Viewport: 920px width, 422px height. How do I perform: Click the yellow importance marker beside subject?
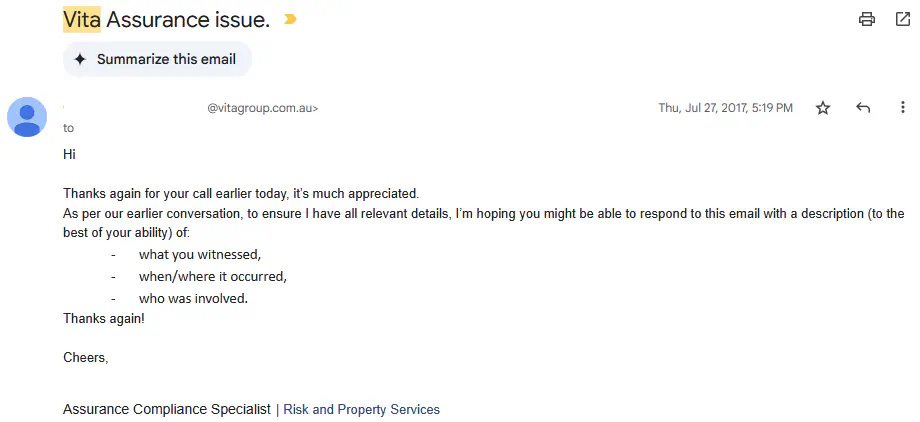(x=291, y=19)
